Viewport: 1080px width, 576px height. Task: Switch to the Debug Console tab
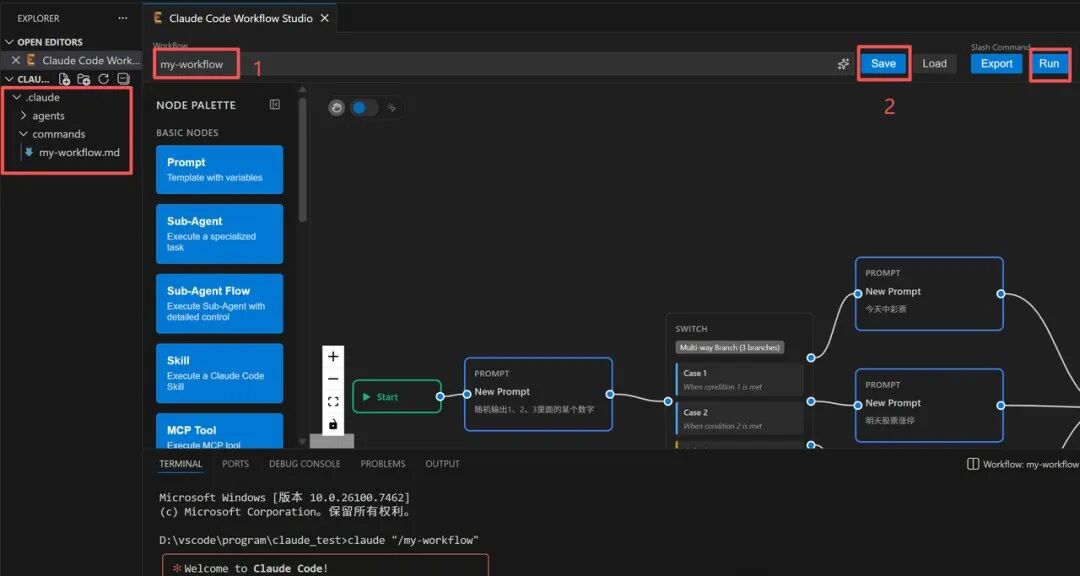pos(304,464)
